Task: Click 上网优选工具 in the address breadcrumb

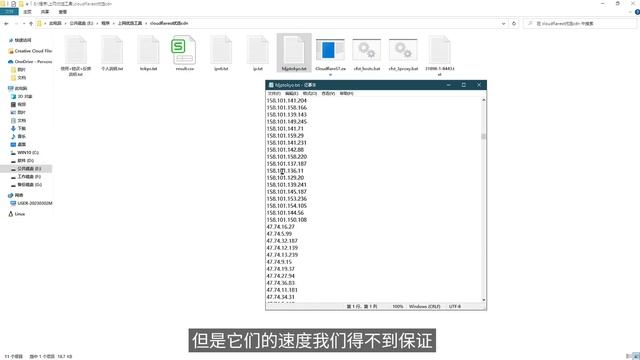Action: [x=130, y=24]
